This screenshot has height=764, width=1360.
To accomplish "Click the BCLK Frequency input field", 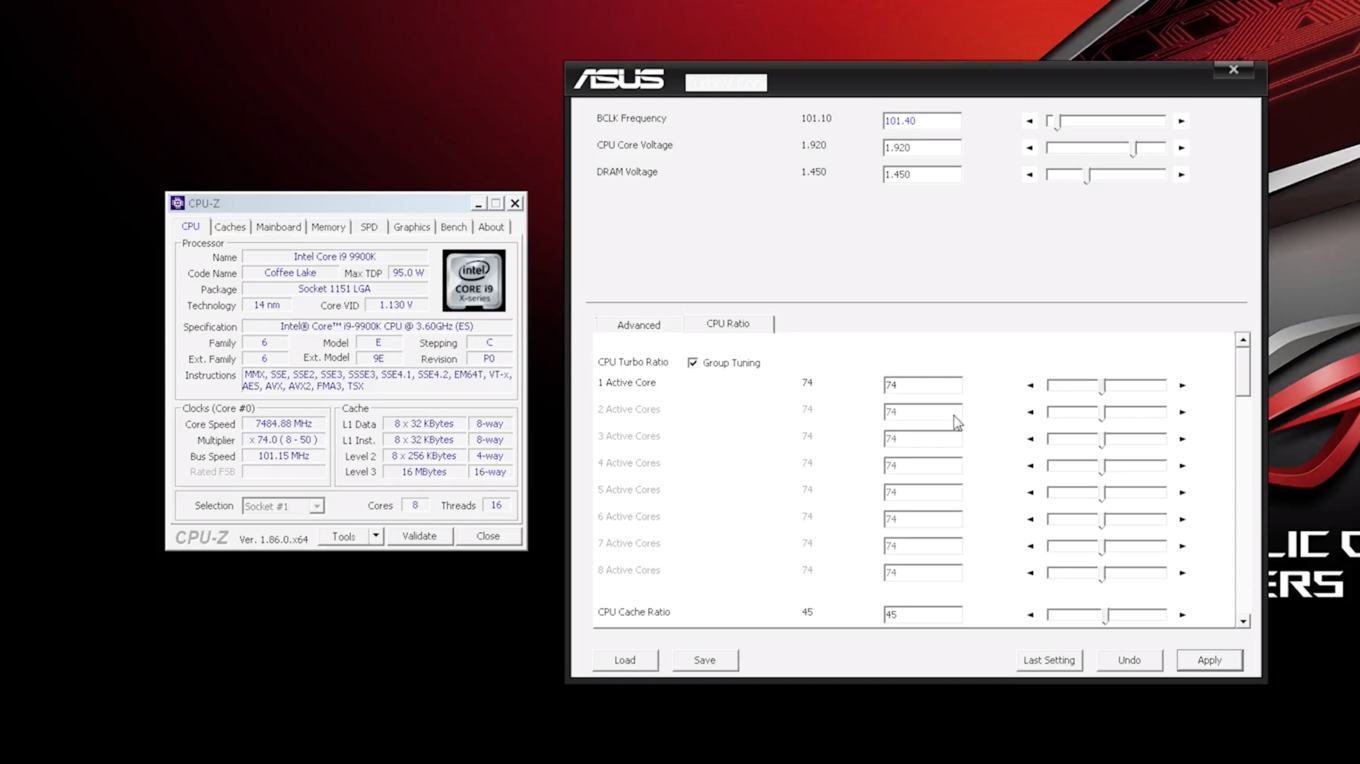I will [x=922, y=121].
